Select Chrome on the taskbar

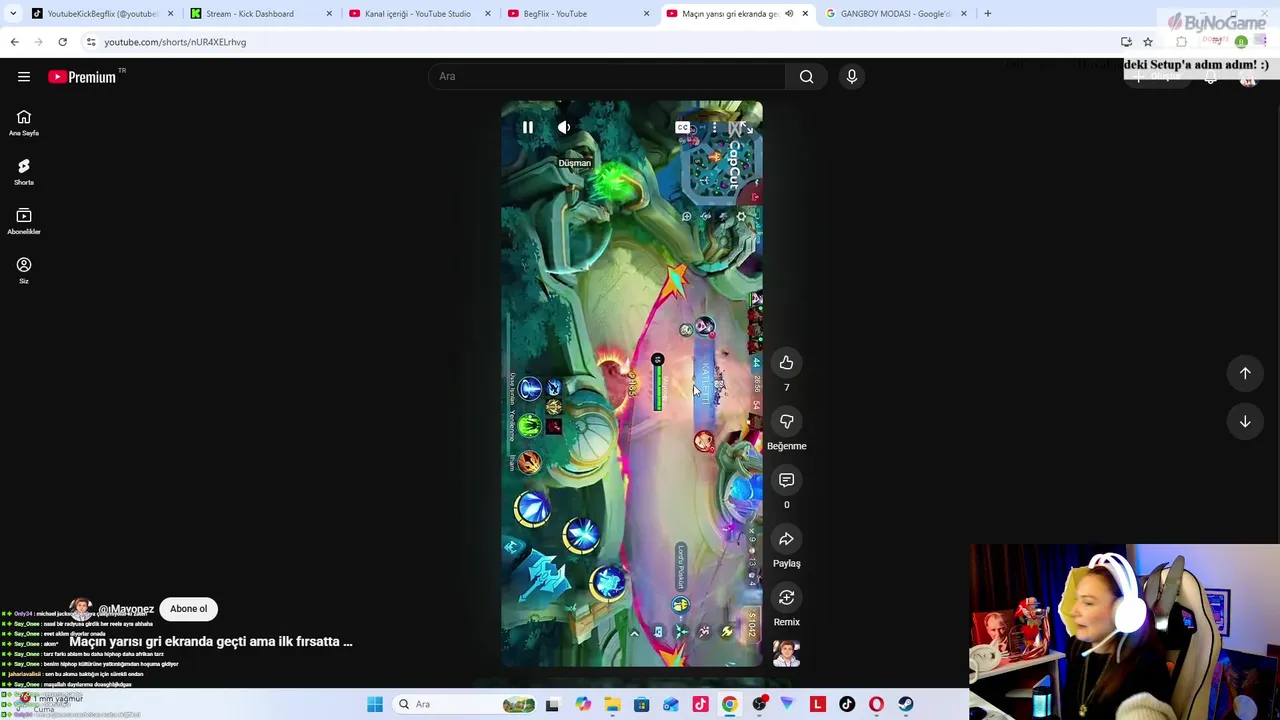[x=729, y=705]
